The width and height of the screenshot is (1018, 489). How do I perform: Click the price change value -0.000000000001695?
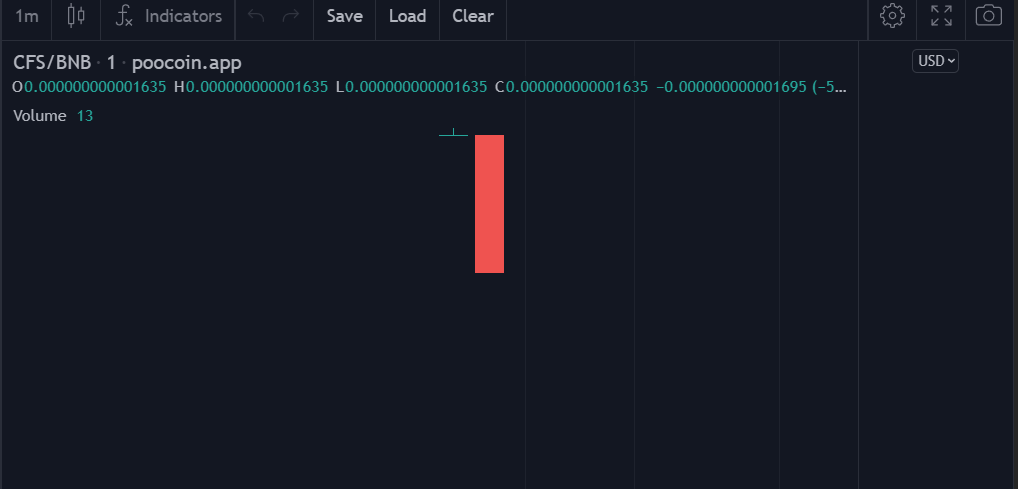click(731, 87)
